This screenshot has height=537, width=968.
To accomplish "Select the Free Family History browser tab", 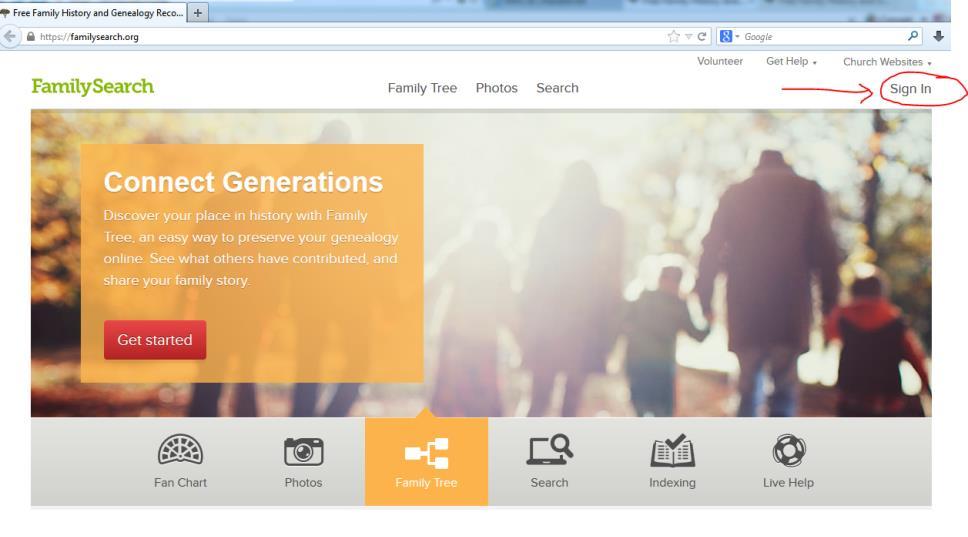I will click(x=93, y=12).
